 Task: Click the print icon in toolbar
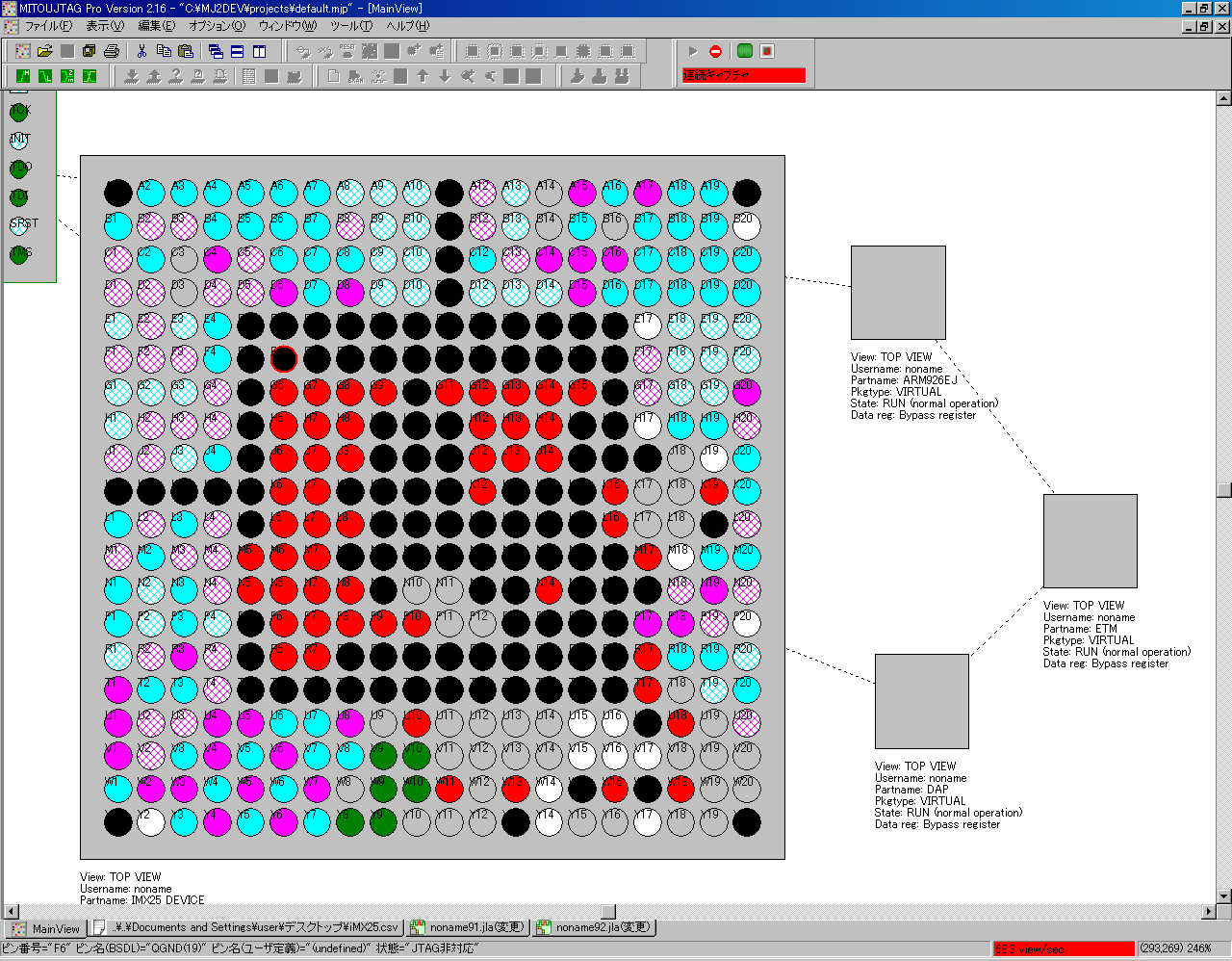coord(112,51)
